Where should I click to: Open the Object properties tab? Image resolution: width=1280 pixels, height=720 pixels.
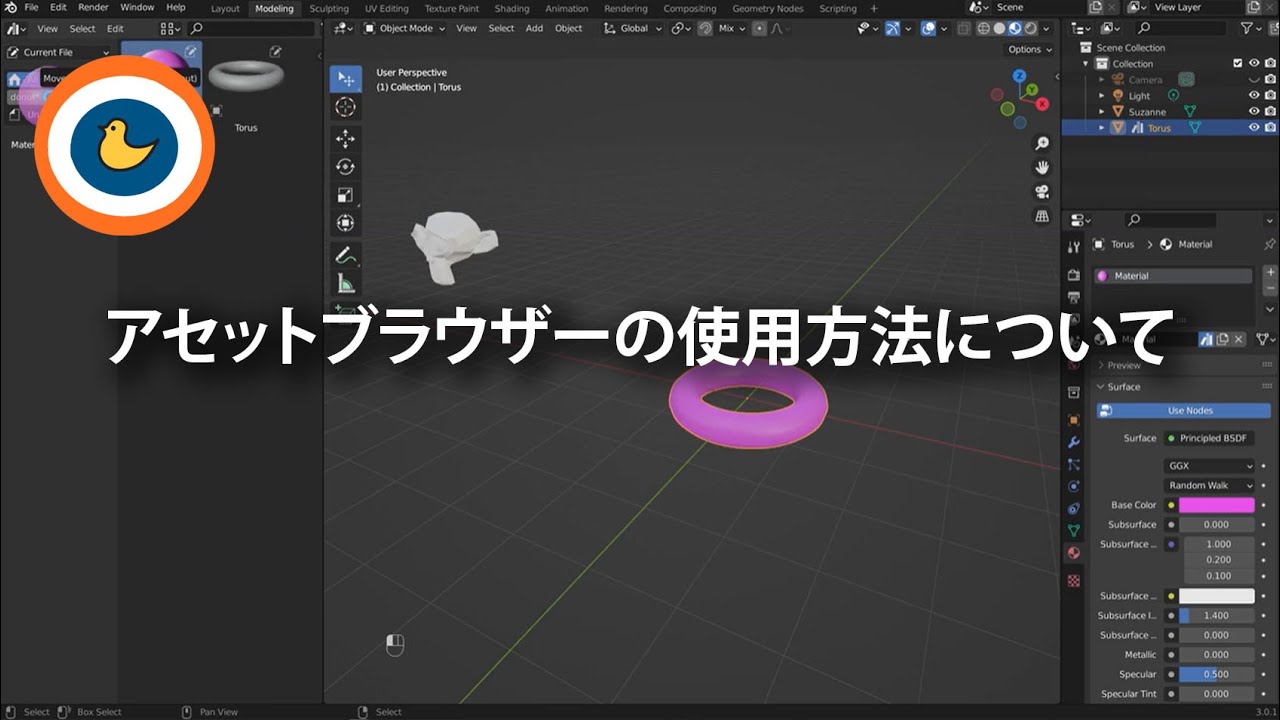[x=1074, y=420]
